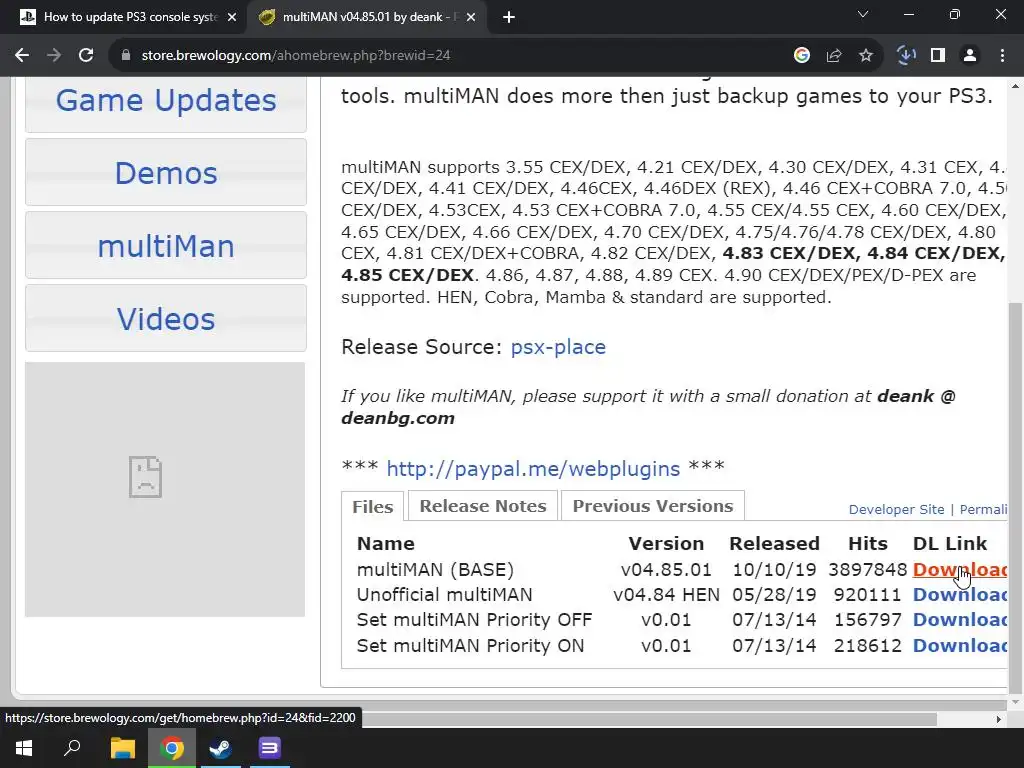Click the broken image placeholder

click(145, 477)
